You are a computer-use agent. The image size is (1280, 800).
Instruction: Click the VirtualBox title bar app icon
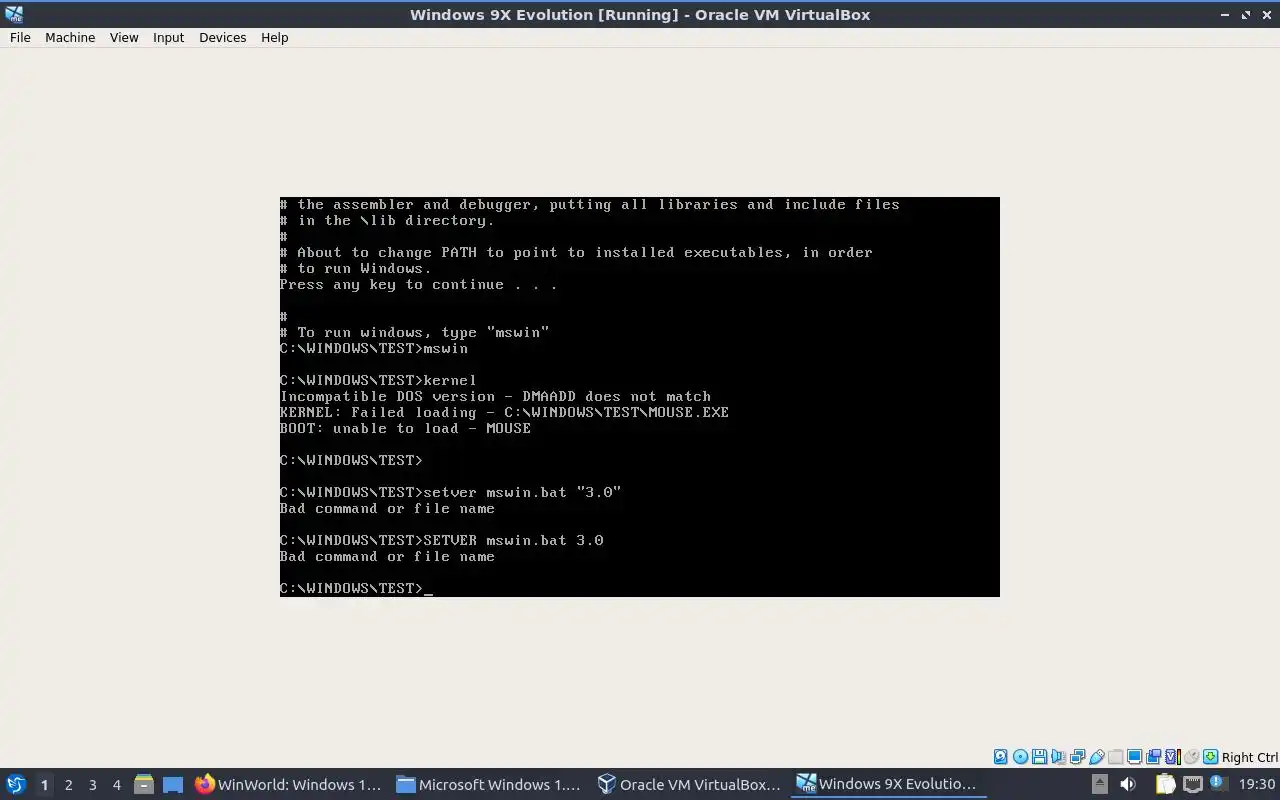[14, 14]
